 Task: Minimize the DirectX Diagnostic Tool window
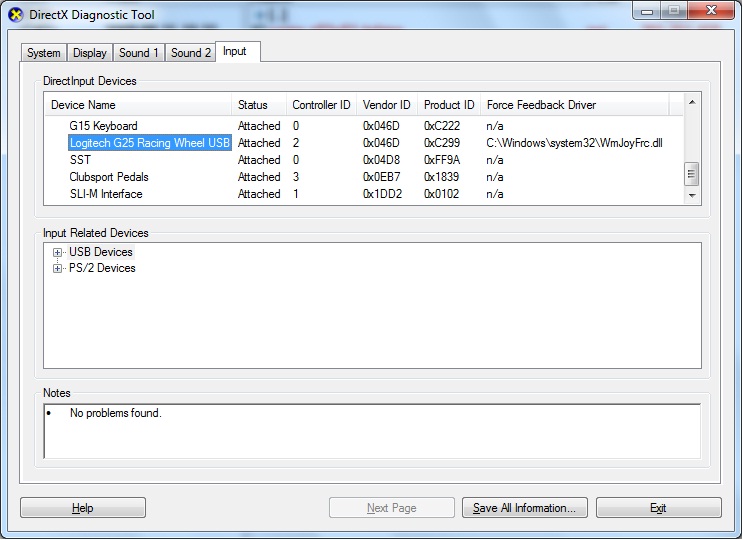click(648, 12)
